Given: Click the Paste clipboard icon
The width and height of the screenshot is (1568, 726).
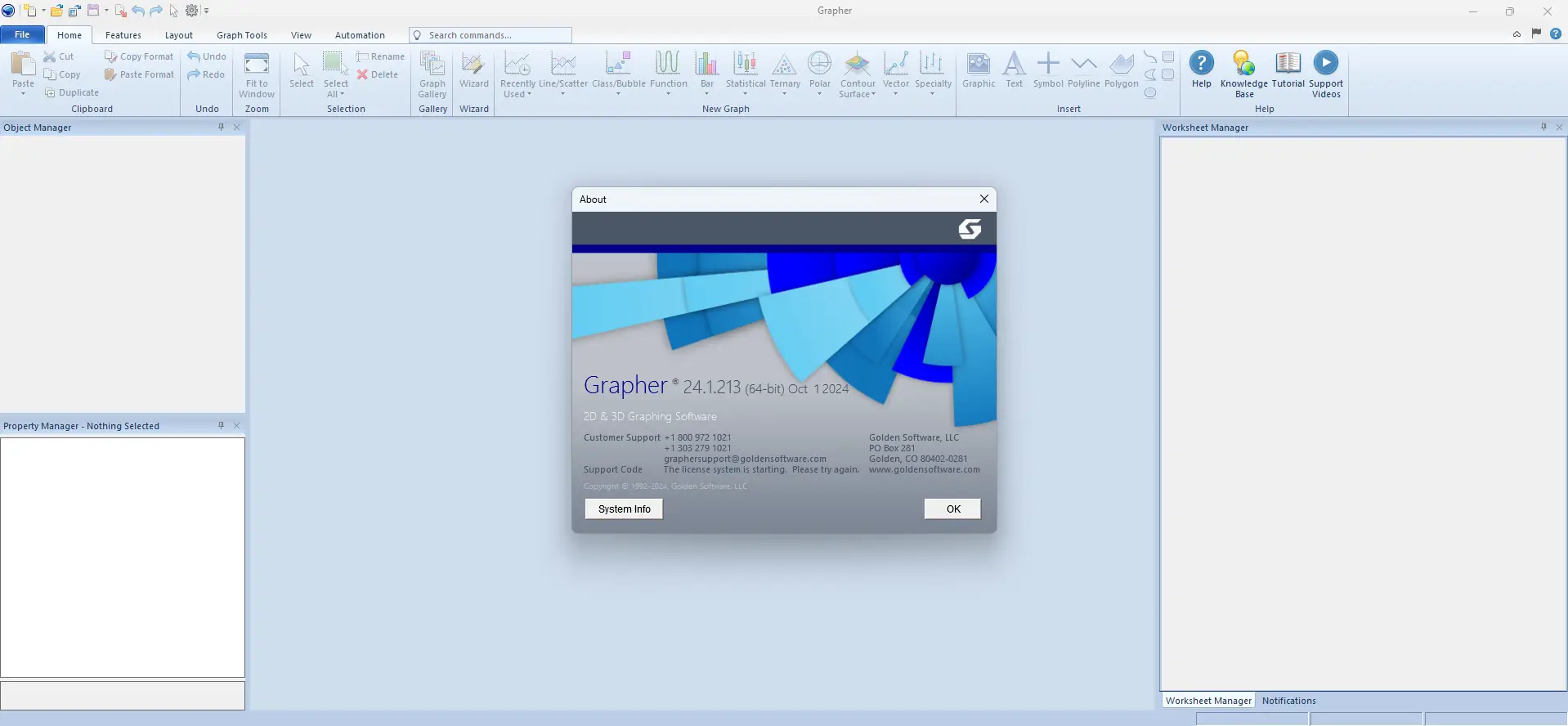Looking at the screenshot, I should point(23,64).
